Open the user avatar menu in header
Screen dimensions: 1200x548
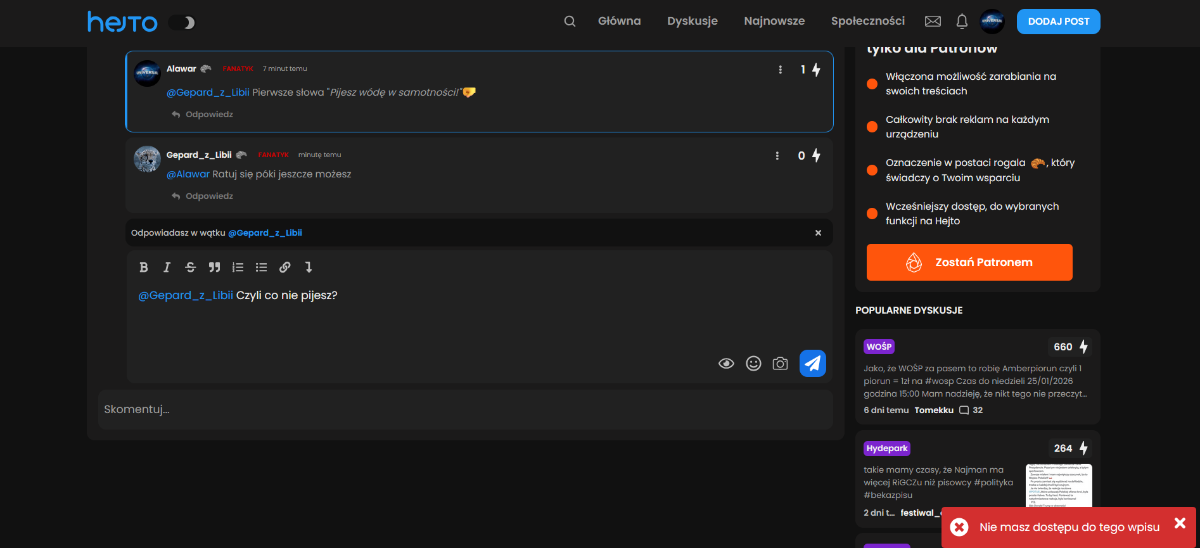[x=992, y=21]
